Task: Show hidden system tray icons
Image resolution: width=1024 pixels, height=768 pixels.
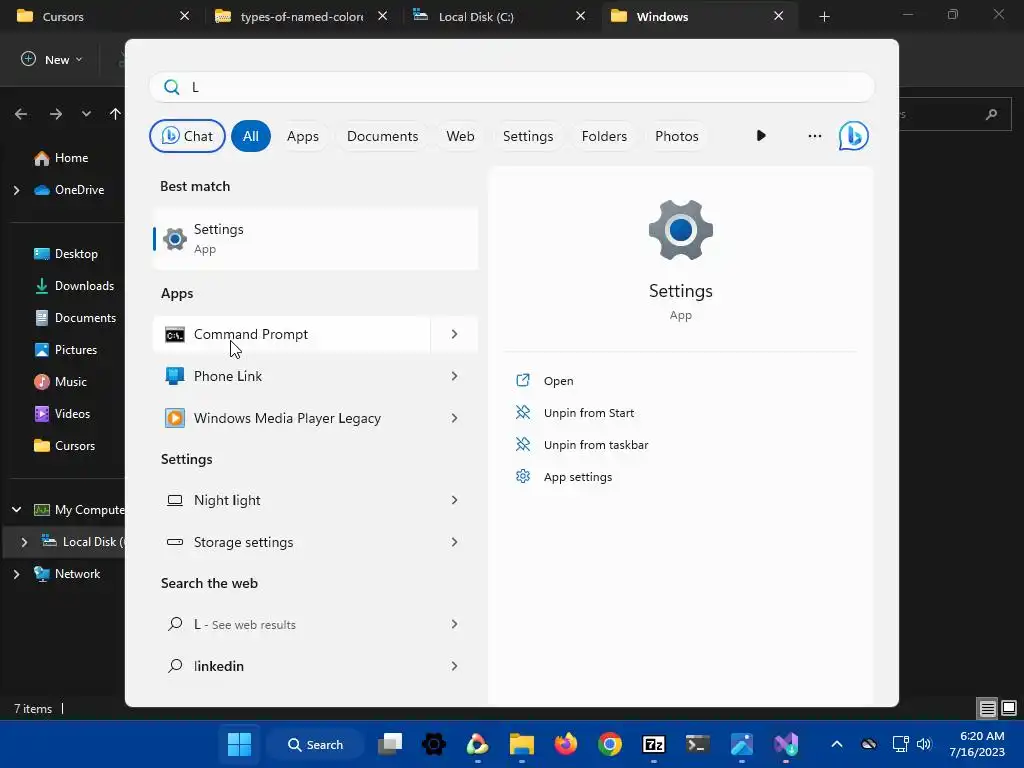Action: pos(837,744)
